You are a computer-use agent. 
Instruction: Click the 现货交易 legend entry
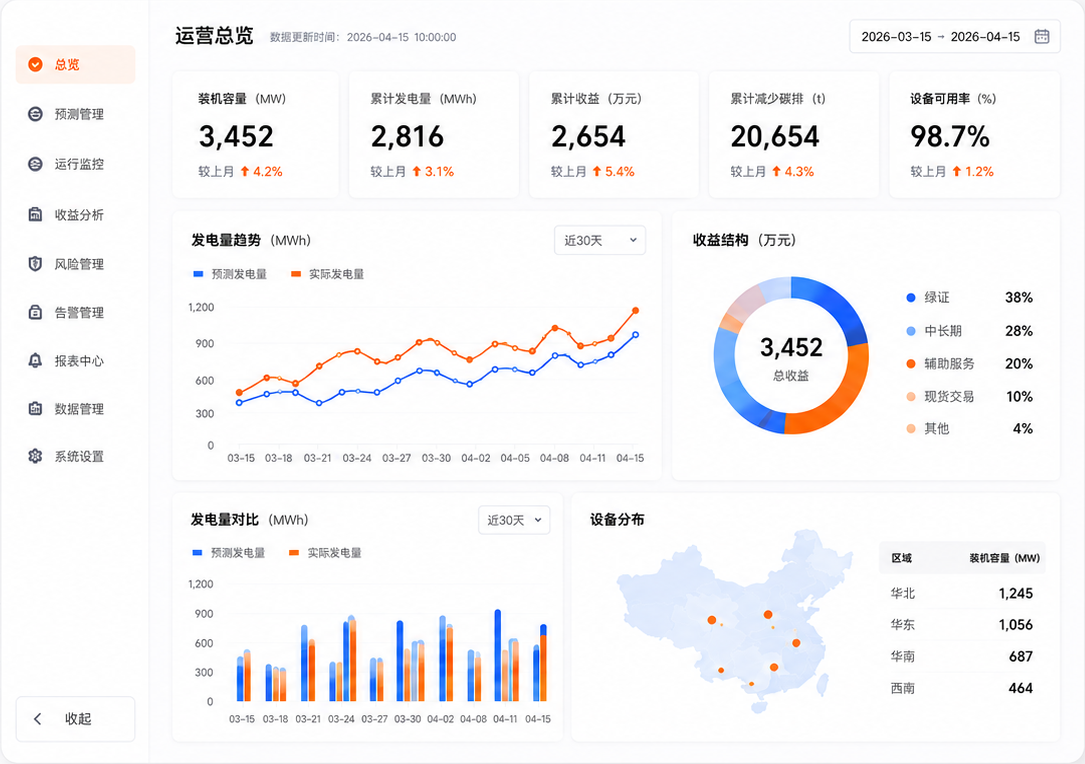969,397
